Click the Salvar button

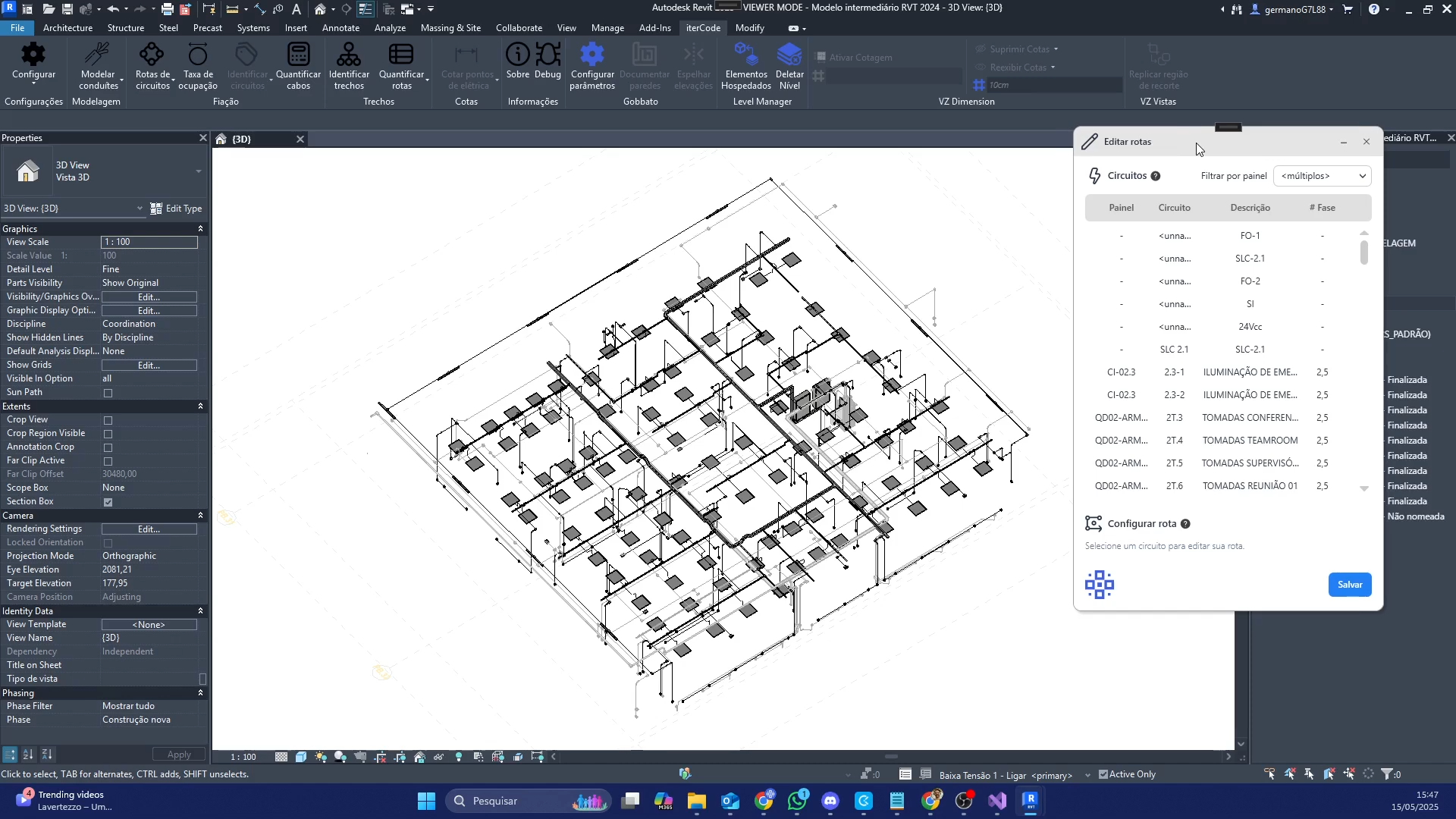1349,585
